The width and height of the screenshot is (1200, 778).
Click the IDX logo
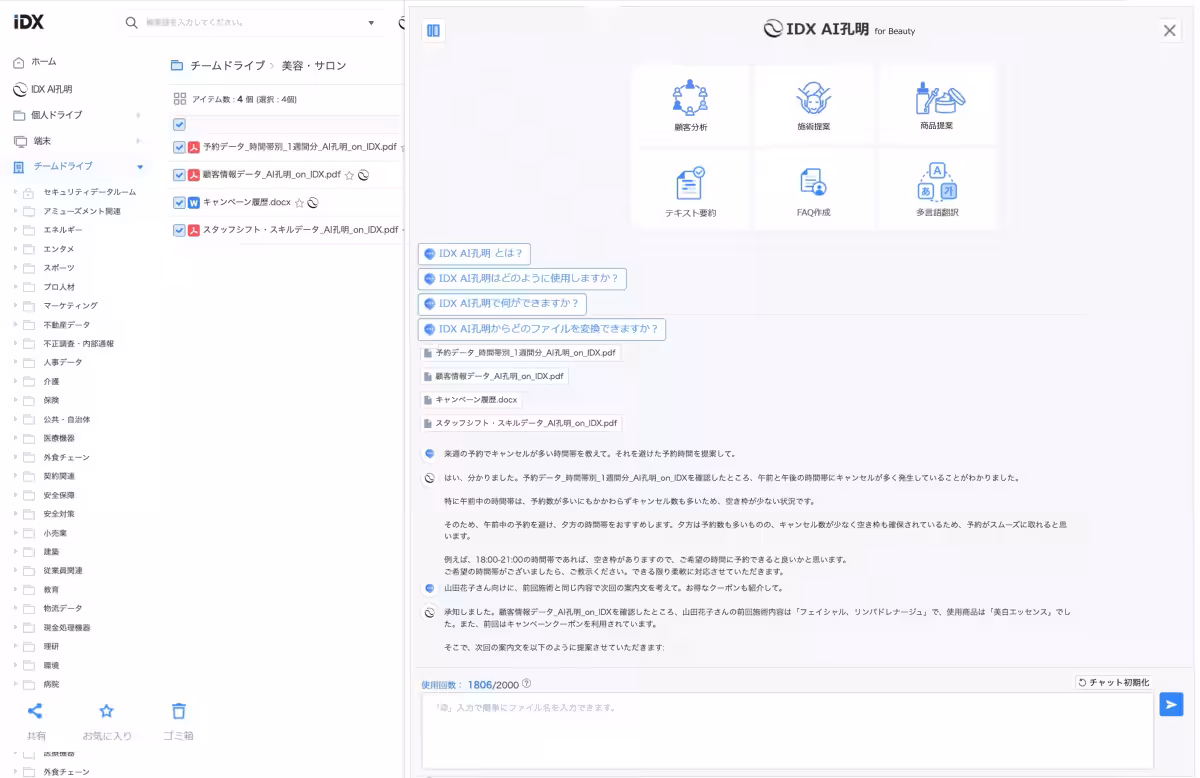(x=28, y=22)
